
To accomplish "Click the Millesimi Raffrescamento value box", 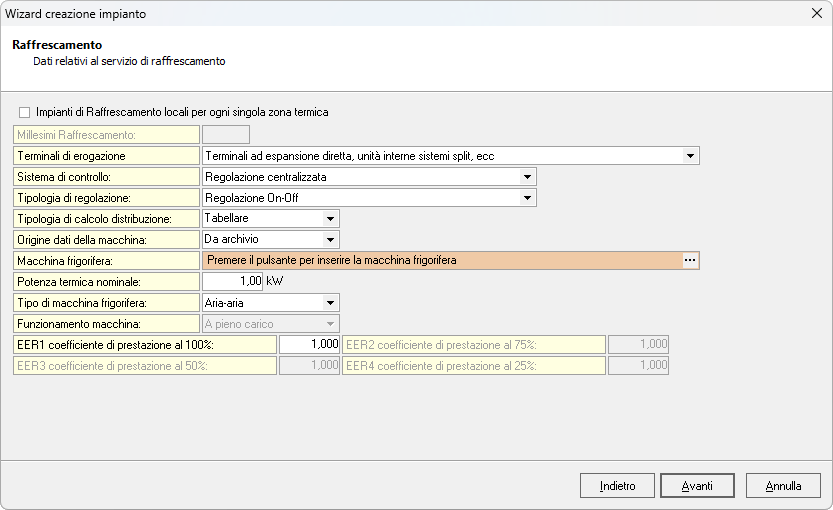I will 226,135.
